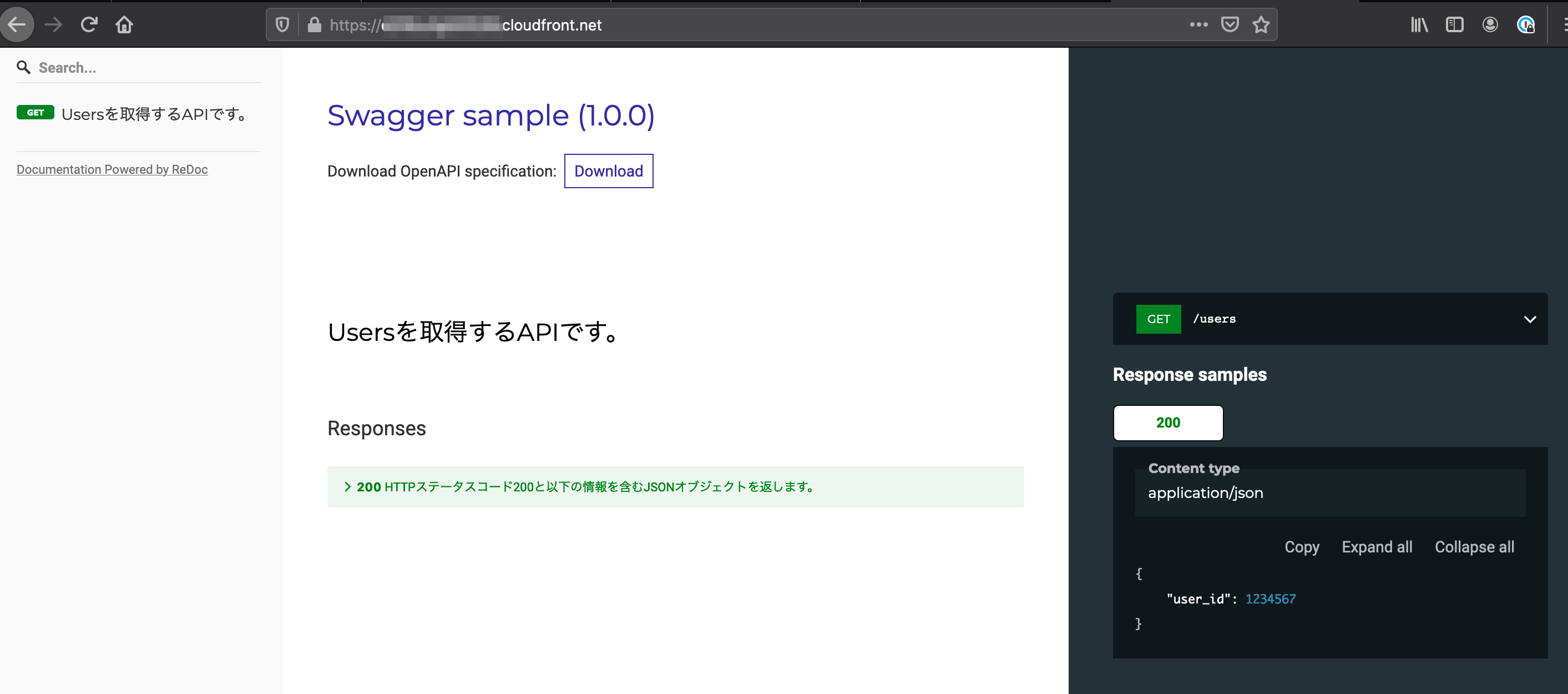
Task: Save the page to Pocket
Action: click(x=1230, y=24)
